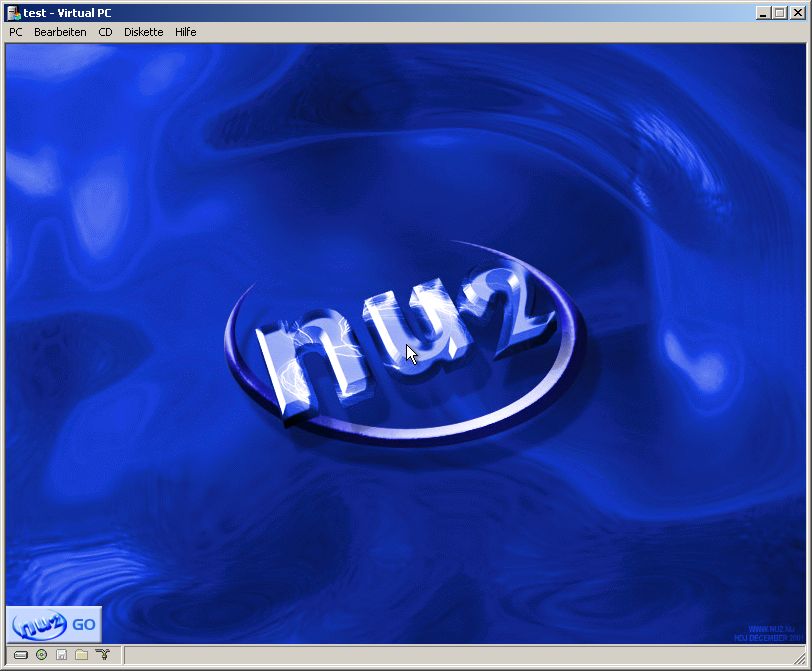
Task: Open the PC menu
Action: [x=16, y=32]
